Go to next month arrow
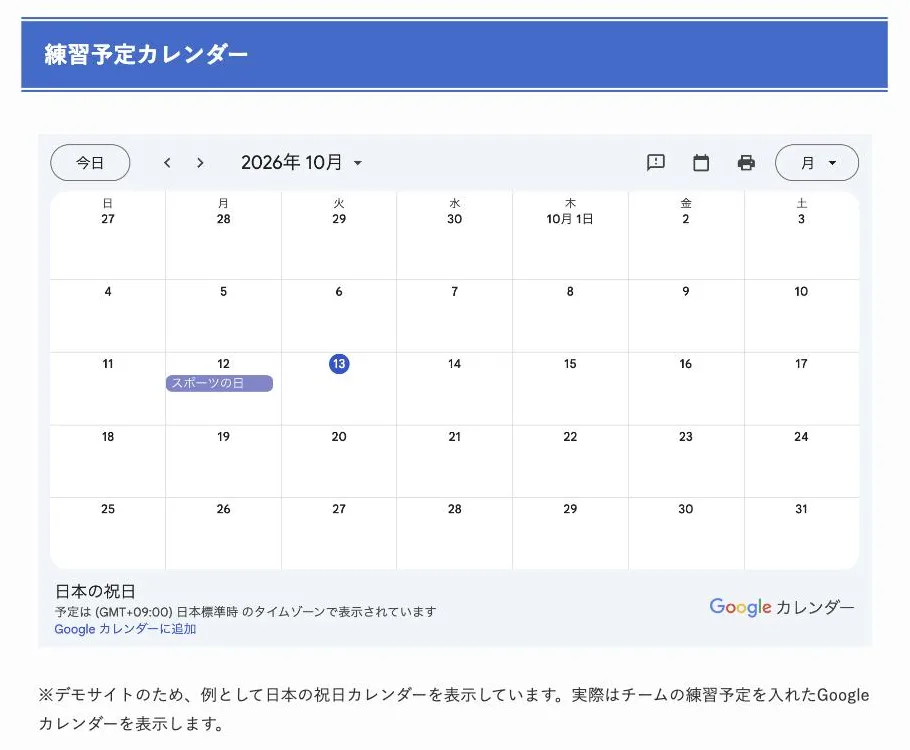This screenshot has height=750, width=910. [x=200, y=163]
